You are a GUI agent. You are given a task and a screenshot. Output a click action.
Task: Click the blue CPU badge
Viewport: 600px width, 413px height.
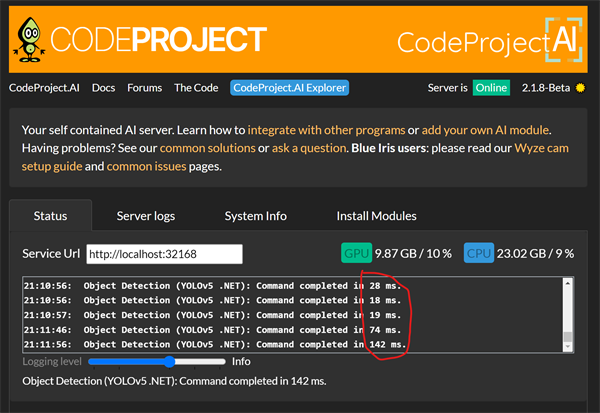tap(479, 253)
